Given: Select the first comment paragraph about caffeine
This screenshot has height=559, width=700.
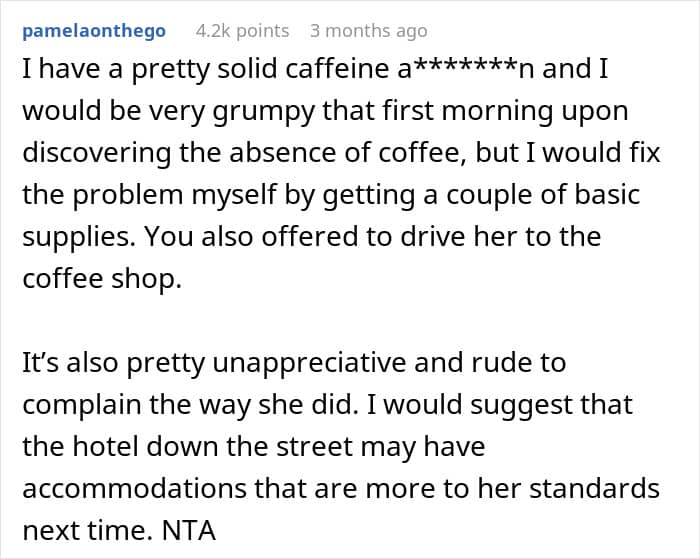Looking at the screenshot, I should tap(342, 174).
